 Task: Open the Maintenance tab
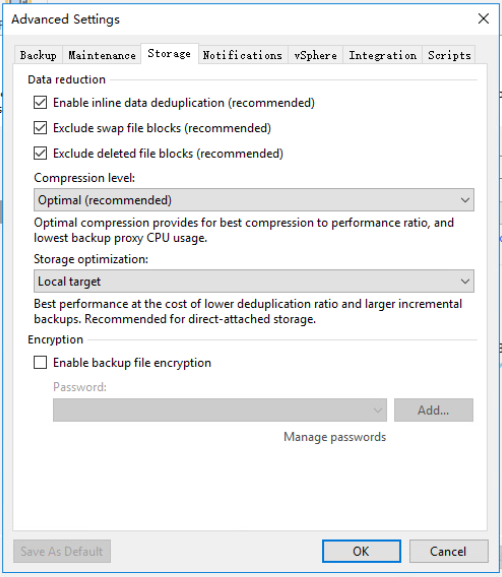pyautogui.click(x=102, y=55)
